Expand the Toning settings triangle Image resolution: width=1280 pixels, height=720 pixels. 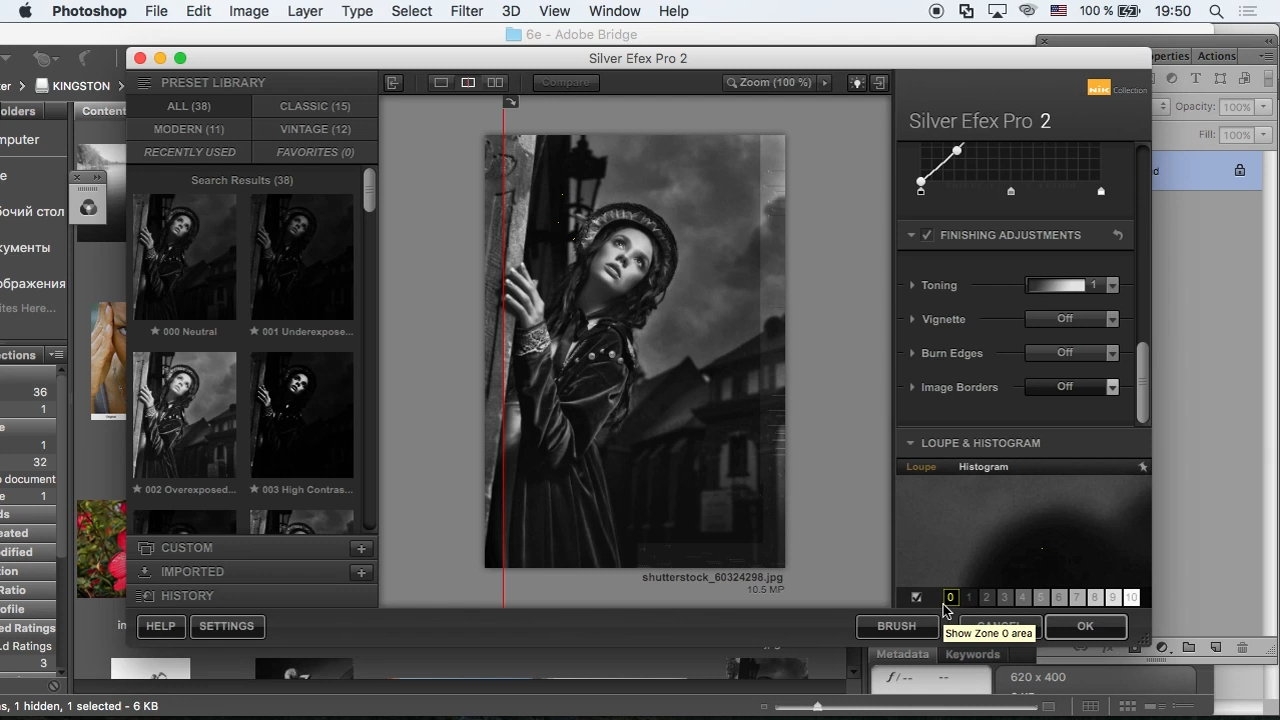point(912,285)
